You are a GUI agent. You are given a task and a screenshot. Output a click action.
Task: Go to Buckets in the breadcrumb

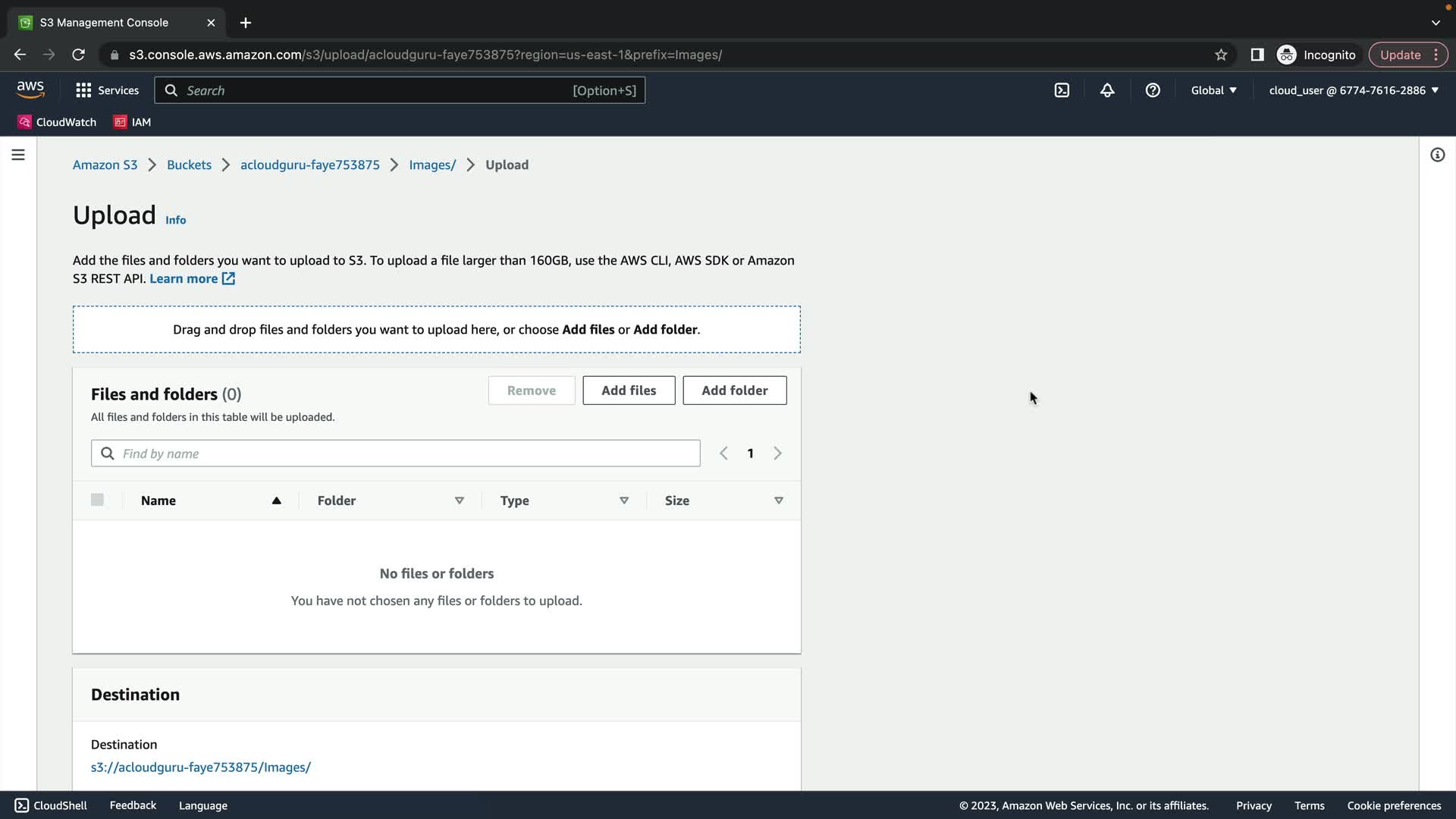pyautogui.click(x=189, y=165)
